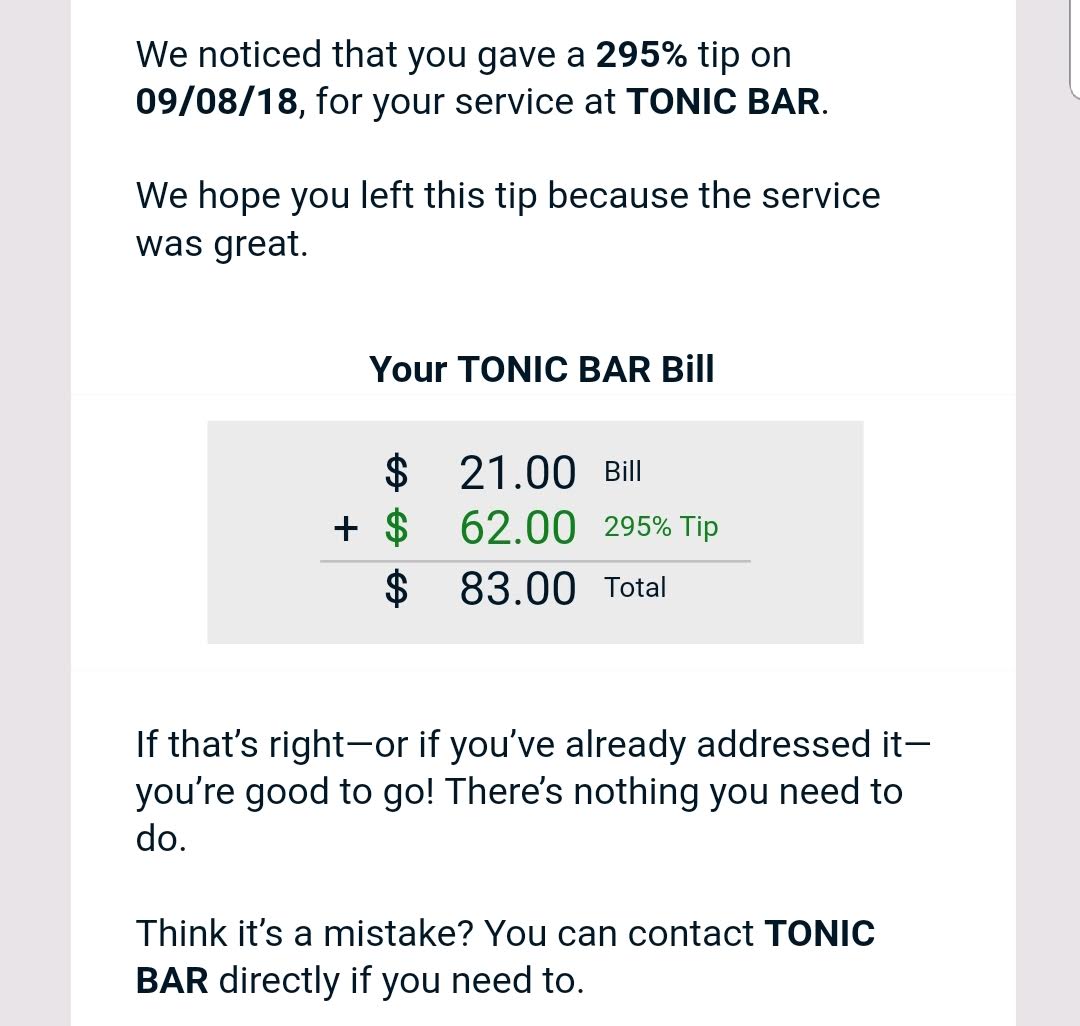Click the bold 295% in the first sentence

pyautogui.click(x=641, y=56)
